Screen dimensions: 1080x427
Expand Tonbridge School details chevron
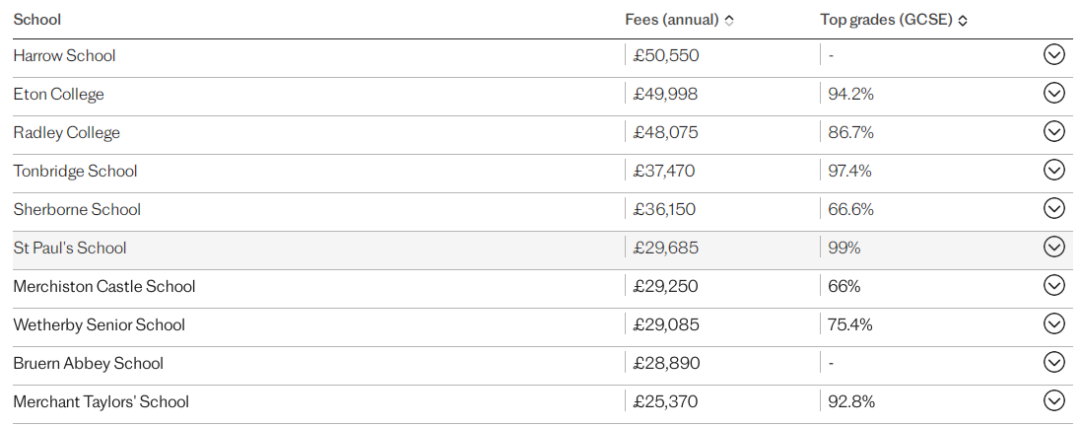pyautogui.click(x=1054, y=169)
